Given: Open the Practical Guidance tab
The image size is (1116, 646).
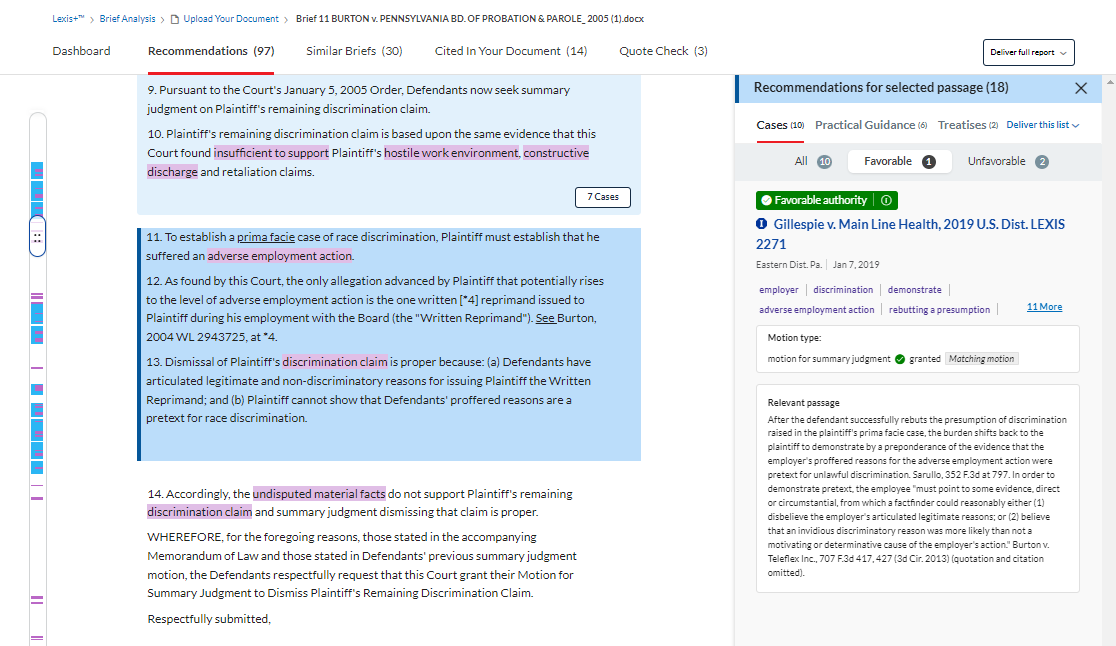Looking at the screenshot, I should pyautogui.click(x=865, y=125).
